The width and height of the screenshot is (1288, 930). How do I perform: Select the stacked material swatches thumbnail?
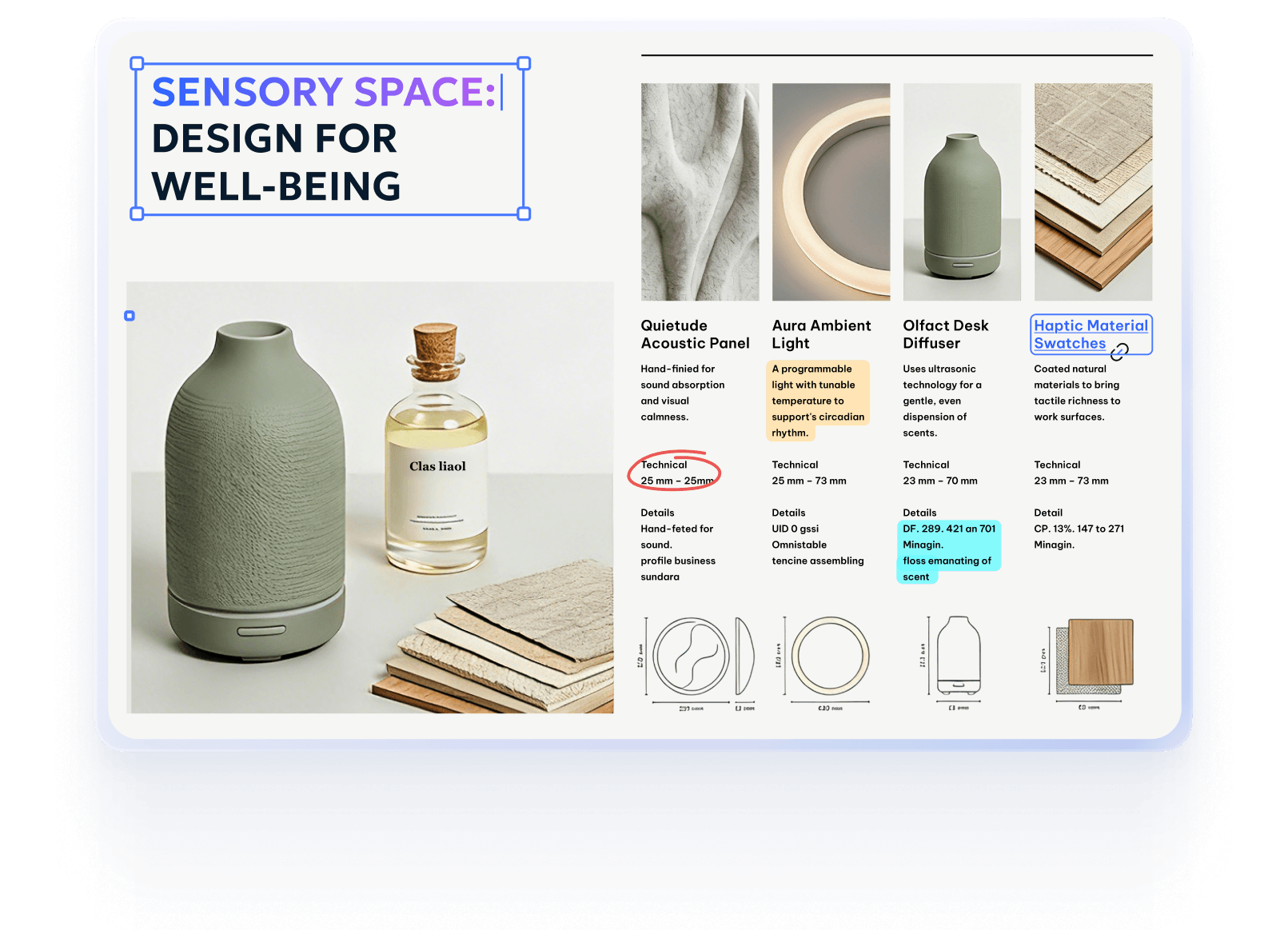pyautogui.click(x=1093, y=192)
